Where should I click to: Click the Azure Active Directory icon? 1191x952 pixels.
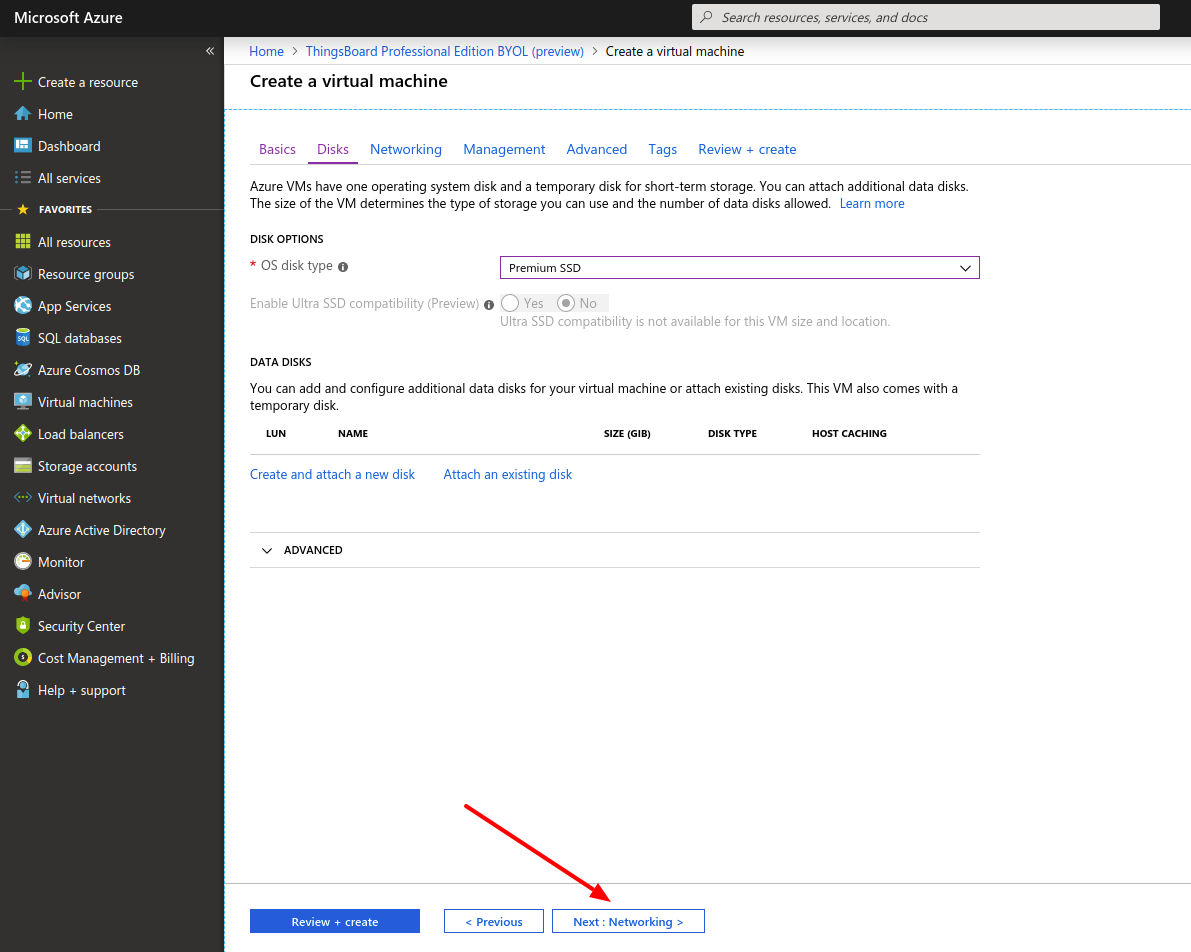click(23, 530)
